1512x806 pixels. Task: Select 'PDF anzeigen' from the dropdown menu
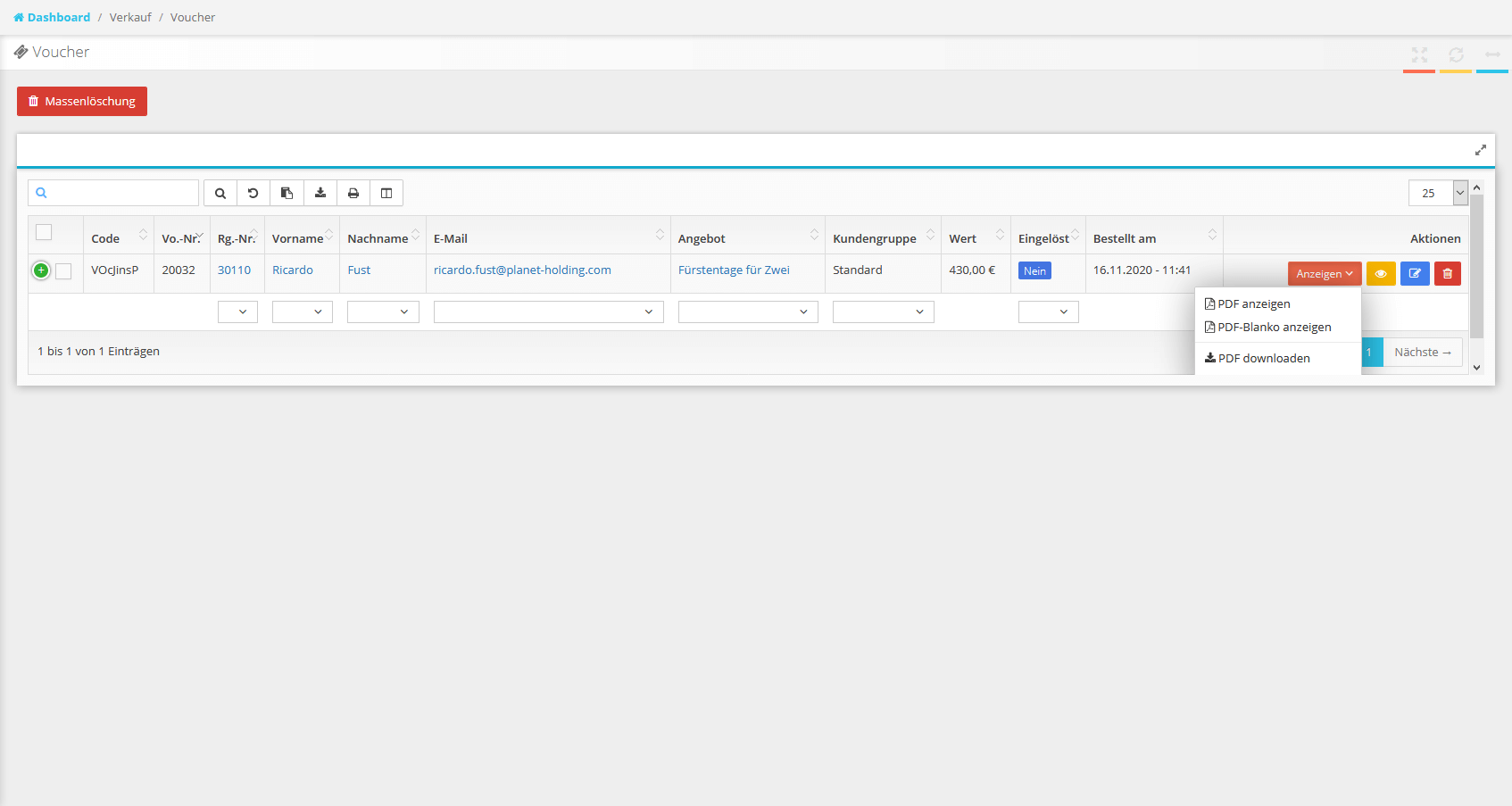click(1253, 304)
